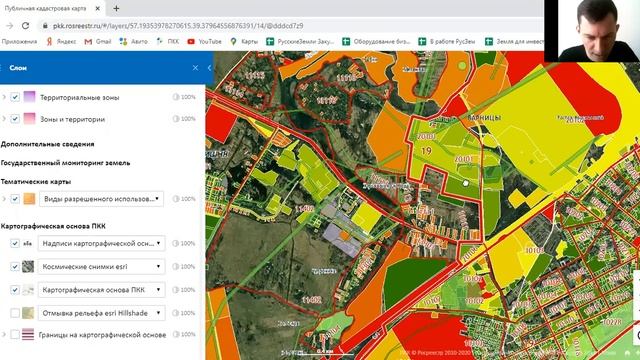Open Виды разрешенного использования dropdown
The width and height of the screenshot is (640, 360).
[101, 199]
